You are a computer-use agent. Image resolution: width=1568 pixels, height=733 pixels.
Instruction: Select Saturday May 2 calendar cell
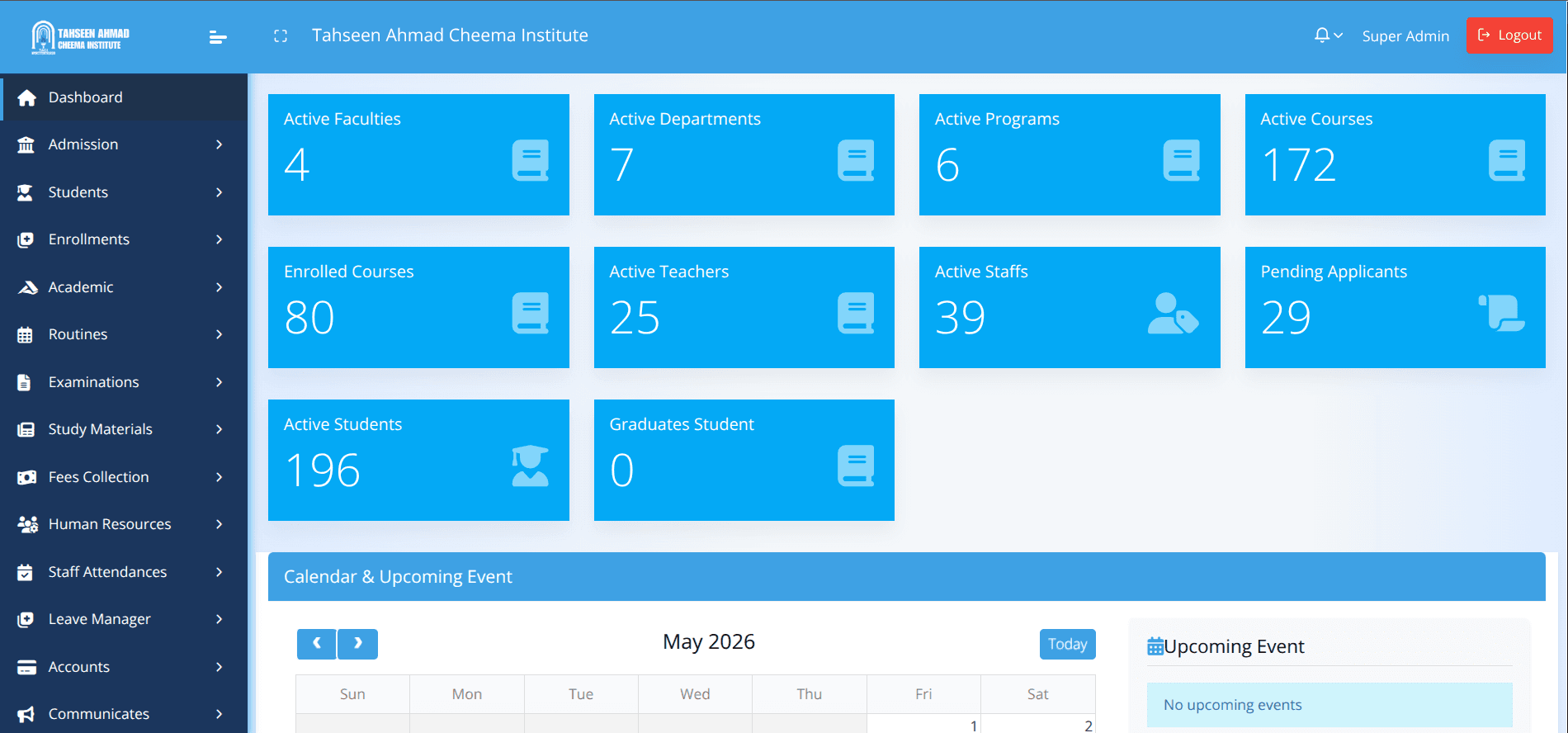coord(1038,724)
